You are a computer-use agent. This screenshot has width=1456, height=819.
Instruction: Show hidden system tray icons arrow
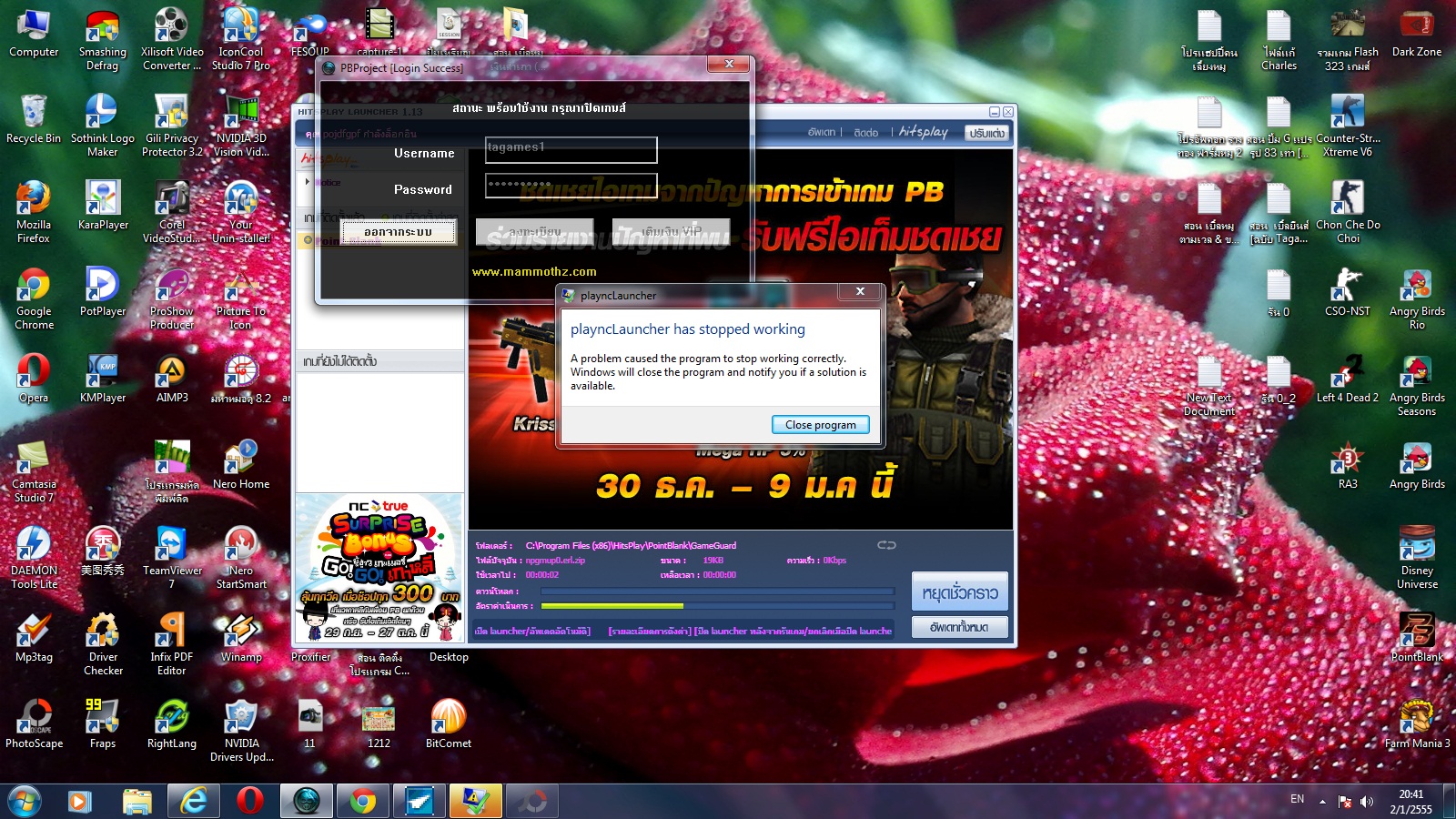coord(1322,802)
